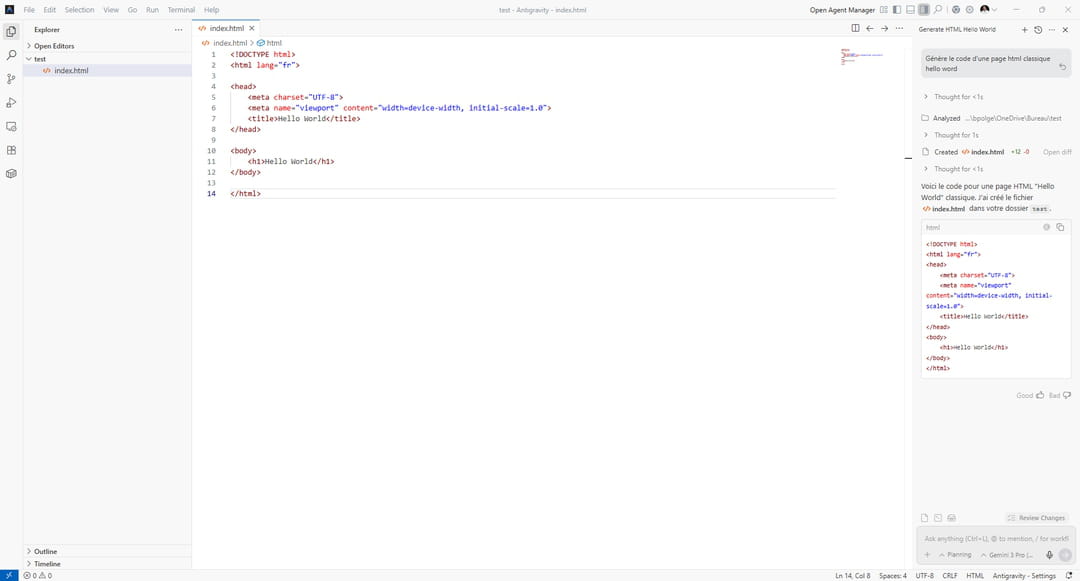Image resolution: width=1080 pixels, height=581 pixels.
Task: Click the Review Changes button
Action: point(1036,518)
